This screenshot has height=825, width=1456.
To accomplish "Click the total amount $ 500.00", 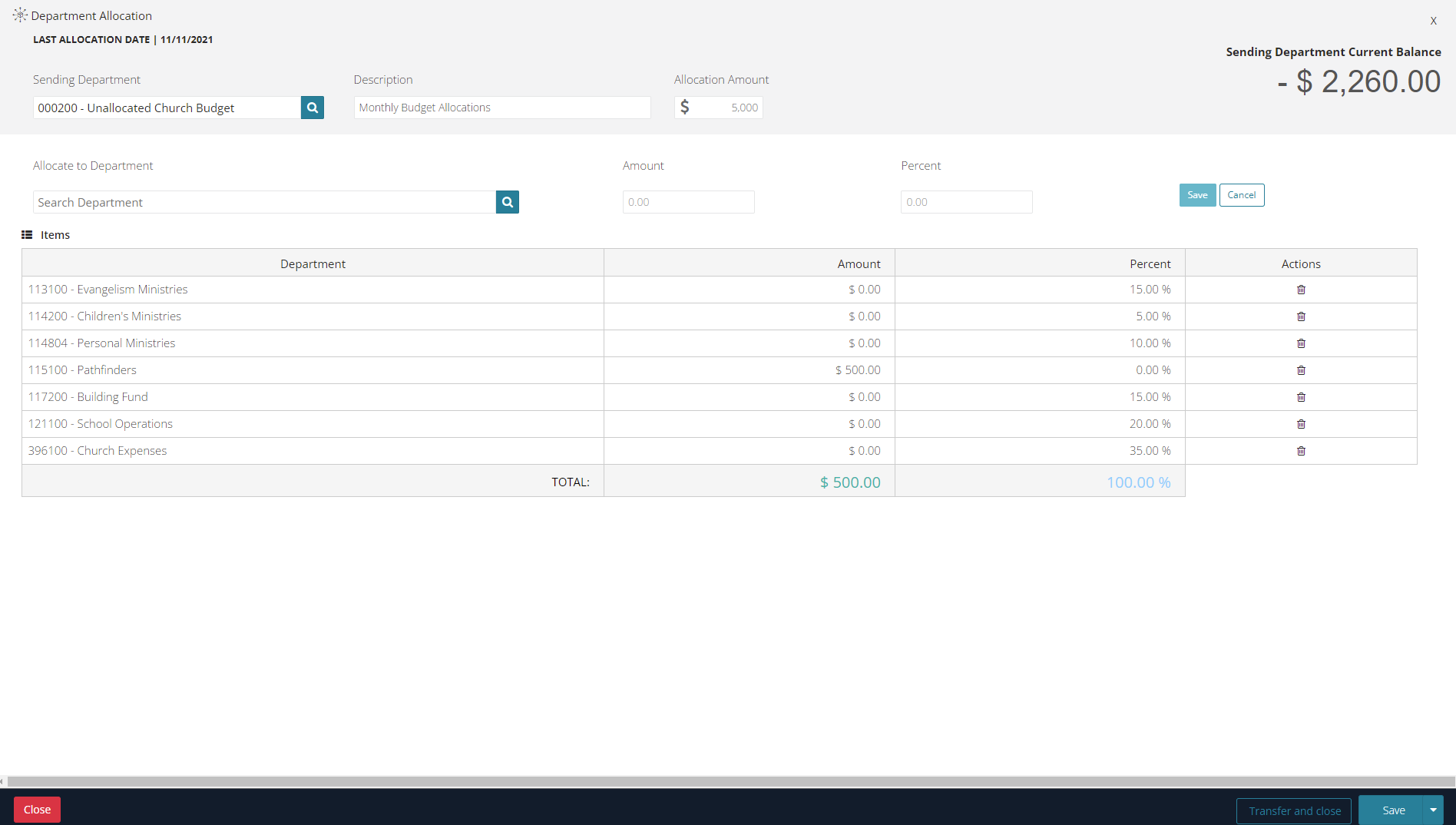I will click(850, 482).
